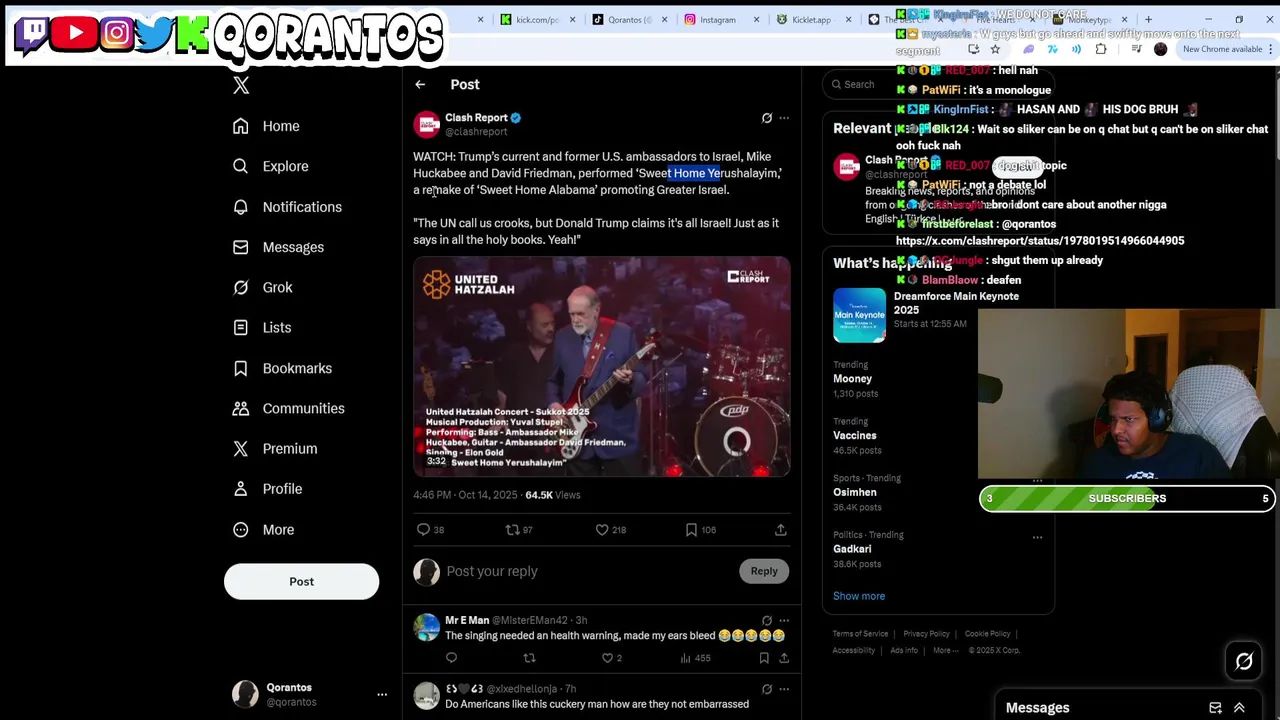Screen dimensions: 1280x720
Task: Reply to Mr E Man's comment
Action: tap(451, 658)
